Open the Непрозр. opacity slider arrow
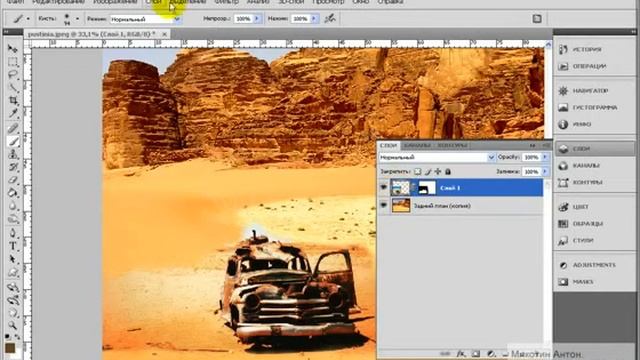Viewport: 640px width, 360px height. coord(257,19)
